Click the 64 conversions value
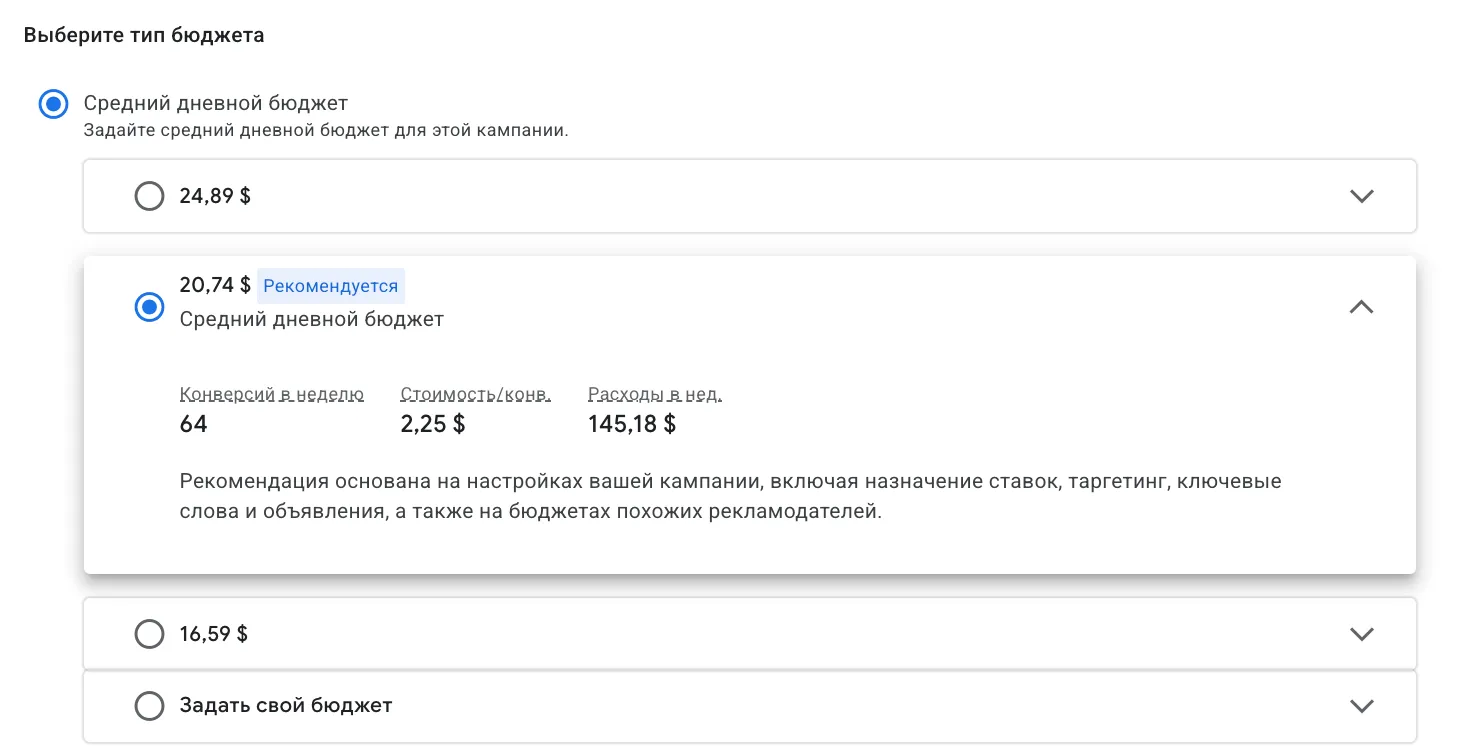Screen dimensions: 1472x752 [194, 424]
